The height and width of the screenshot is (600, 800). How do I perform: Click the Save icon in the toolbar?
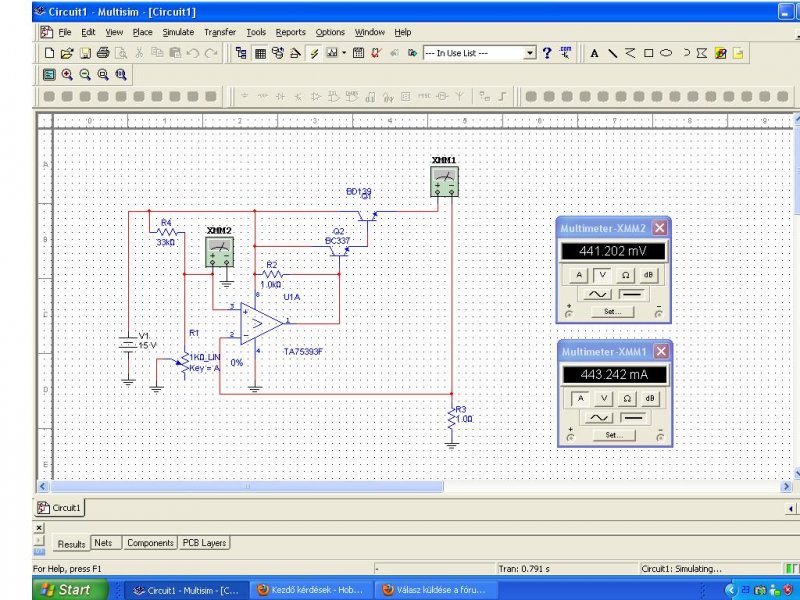pyautogui.click(x=85, y=53)
